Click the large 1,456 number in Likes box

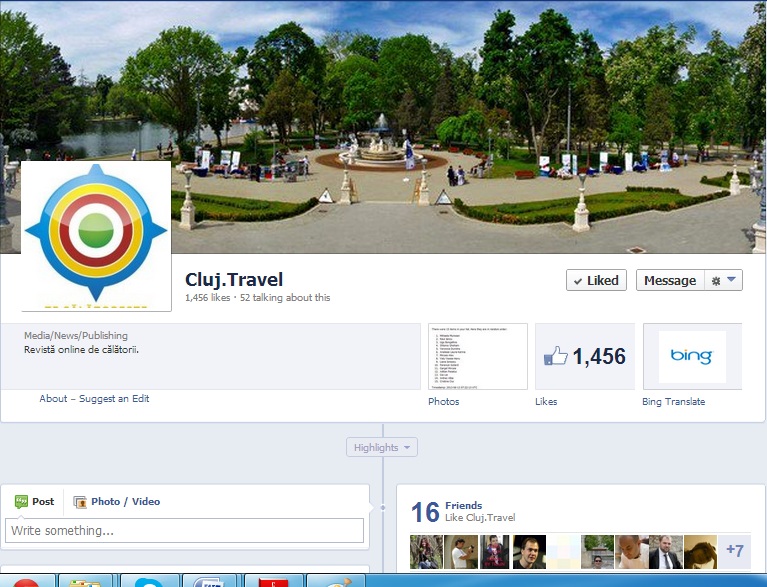coord(599,356)
